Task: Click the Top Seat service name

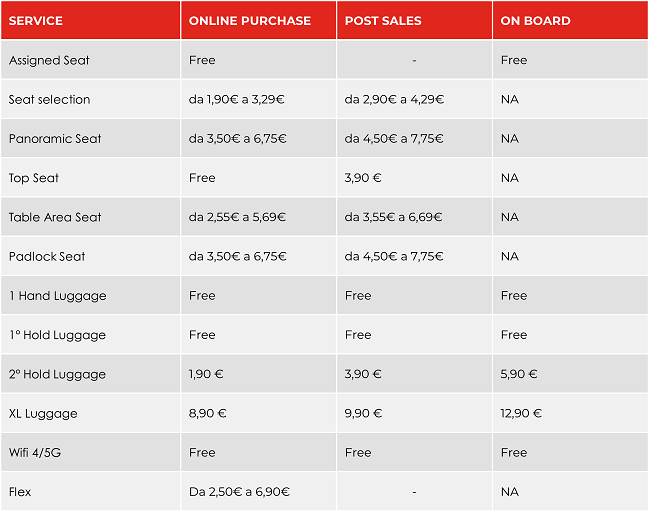Action: [34, 178]
